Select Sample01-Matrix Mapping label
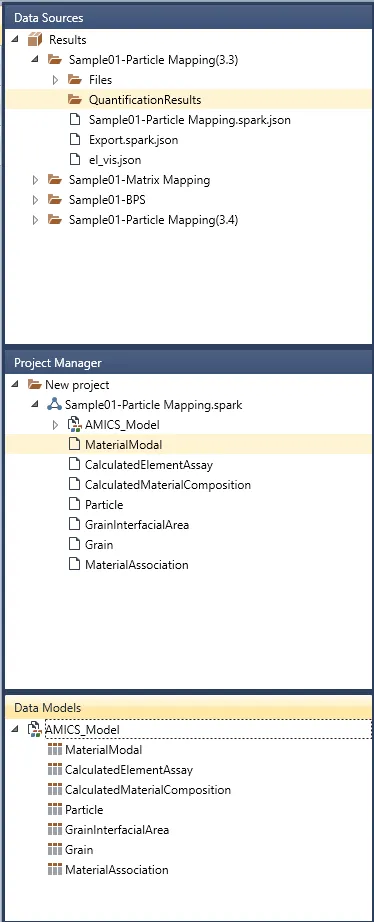 tap(139, 180)
